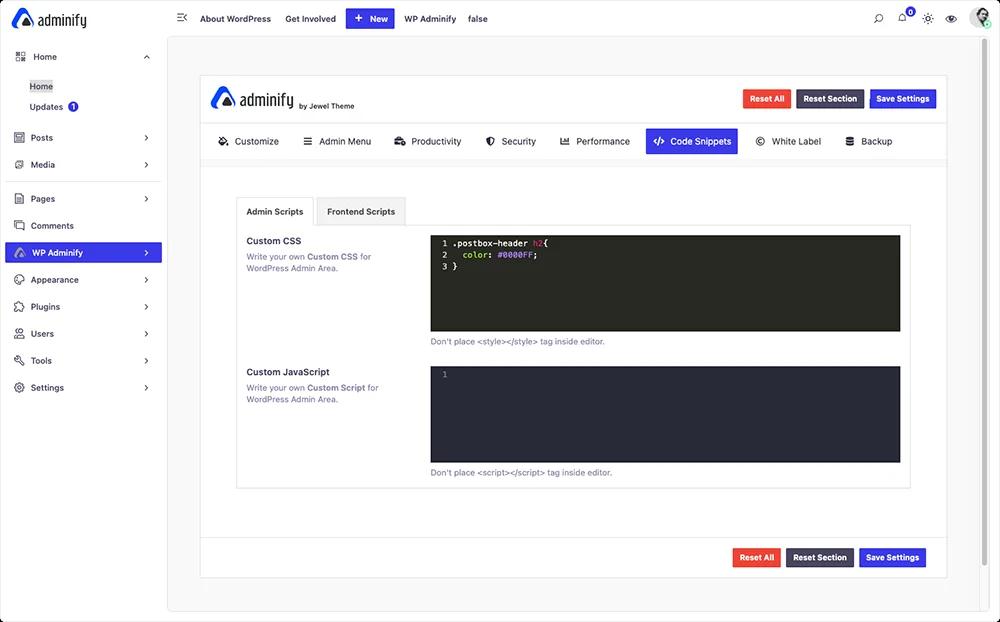Select the Code Snippets tab
Image resolution: width=1000 pixels, height=622 pixels.
pos(691,142)
